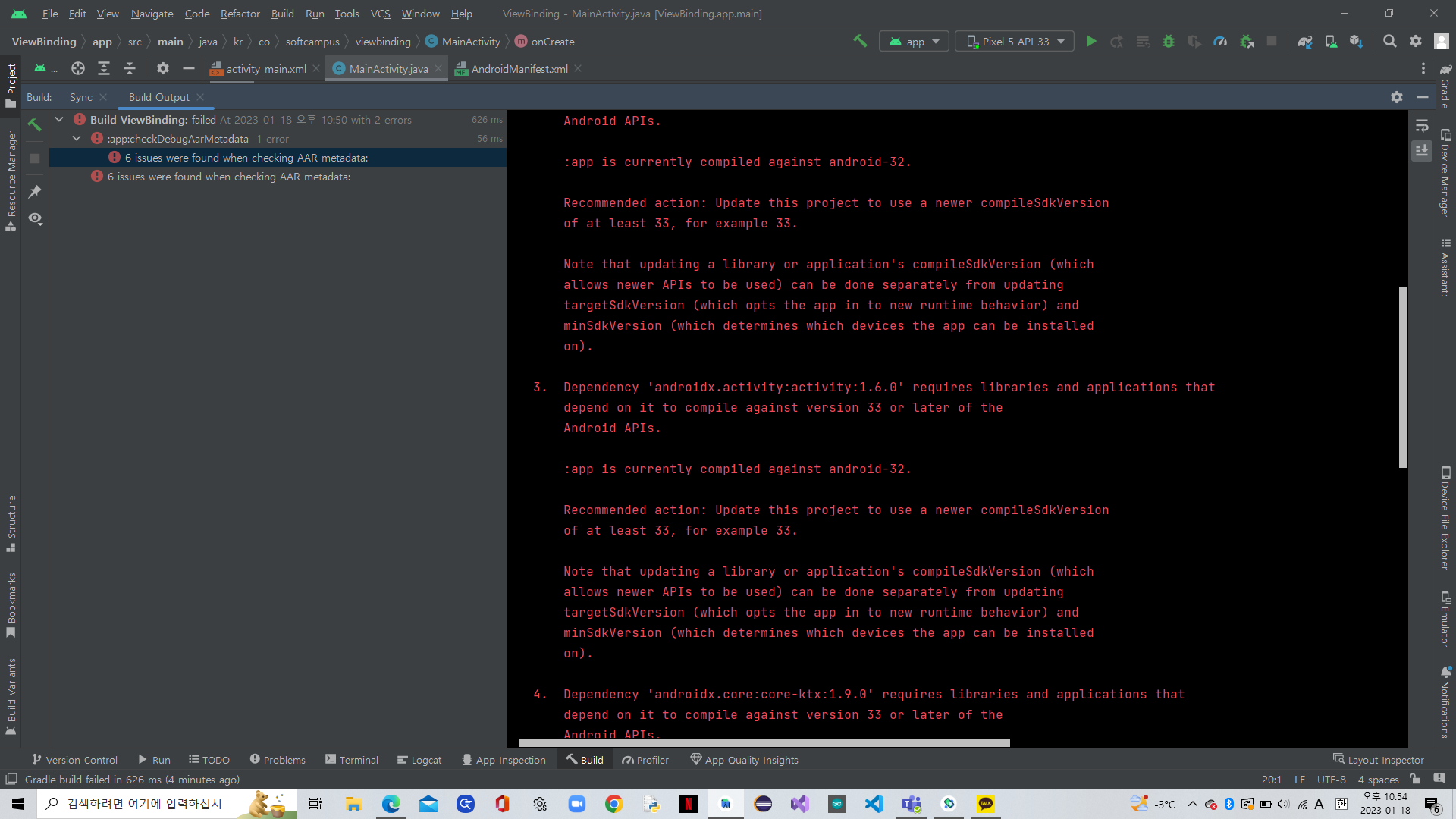Open the Tools menu
Screen dimensions: 1456x819
click(x=347, y=14)
